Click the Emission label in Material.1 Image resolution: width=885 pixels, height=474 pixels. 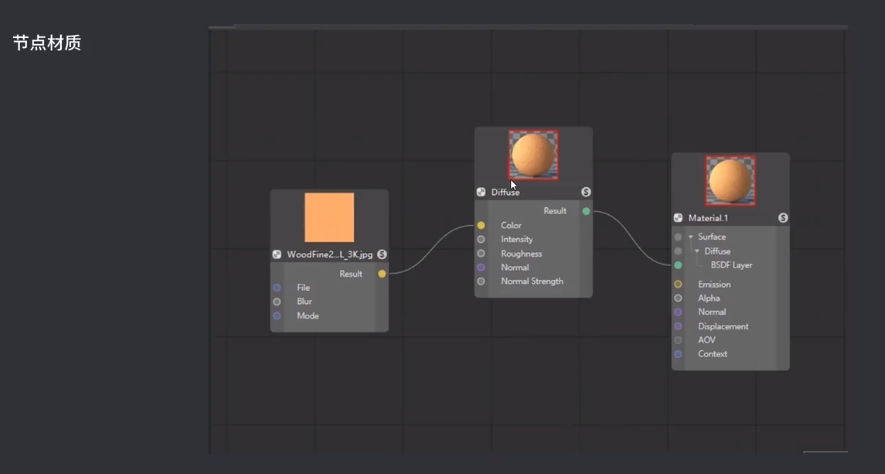tap(715, 284)
